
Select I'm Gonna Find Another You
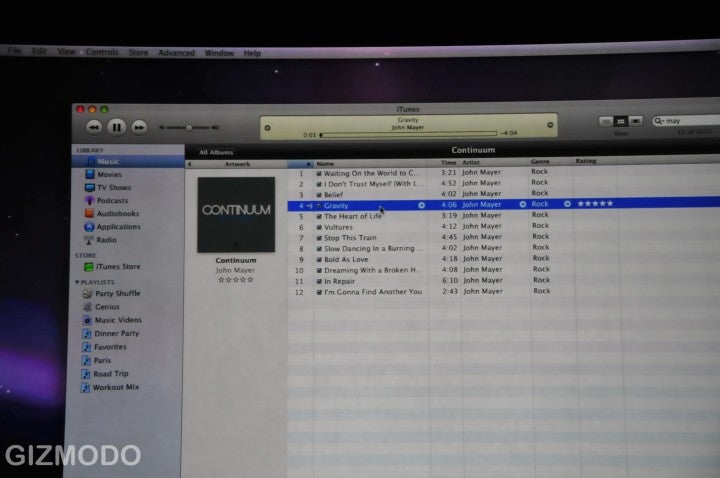[x=373, y=292]
